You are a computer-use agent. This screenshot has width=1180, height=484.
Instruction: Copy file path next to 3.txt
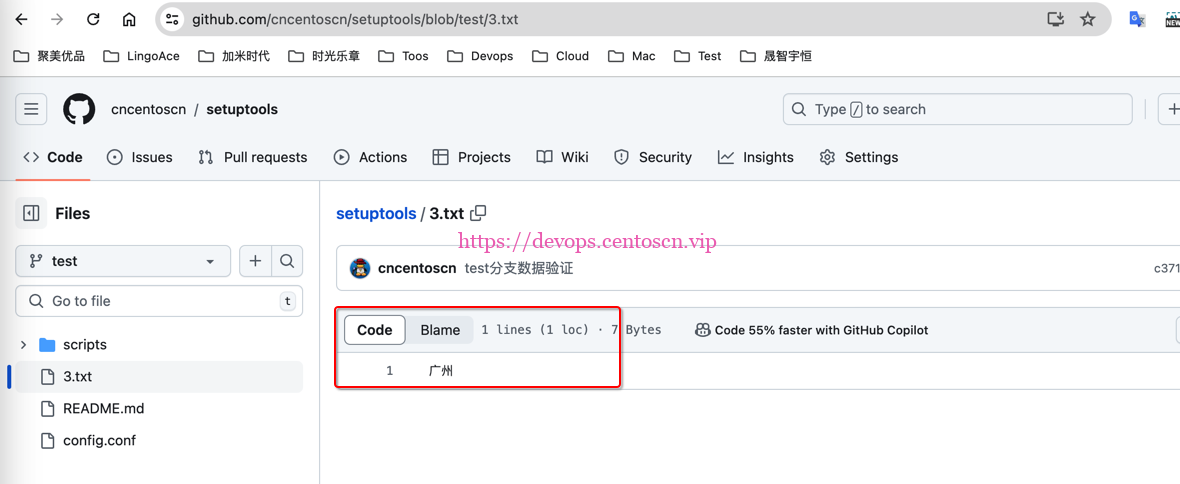pyautogui.click(x=478, y=213)
